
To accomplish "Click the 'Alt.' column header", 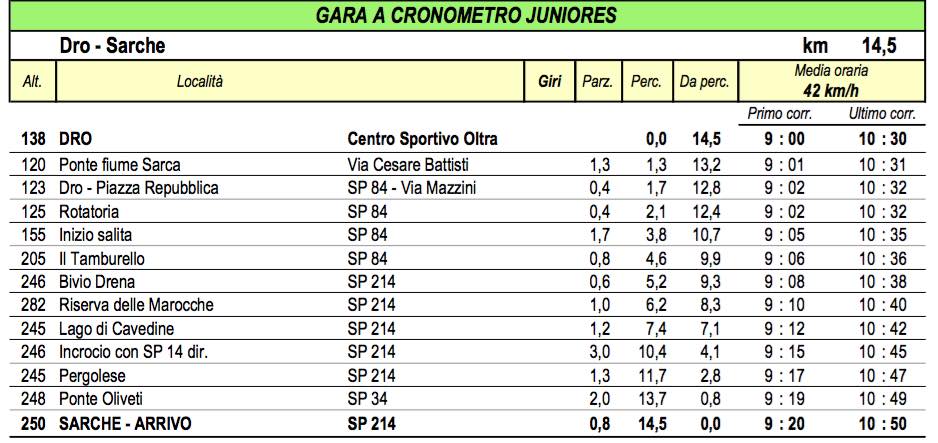I will coord(32,81).
